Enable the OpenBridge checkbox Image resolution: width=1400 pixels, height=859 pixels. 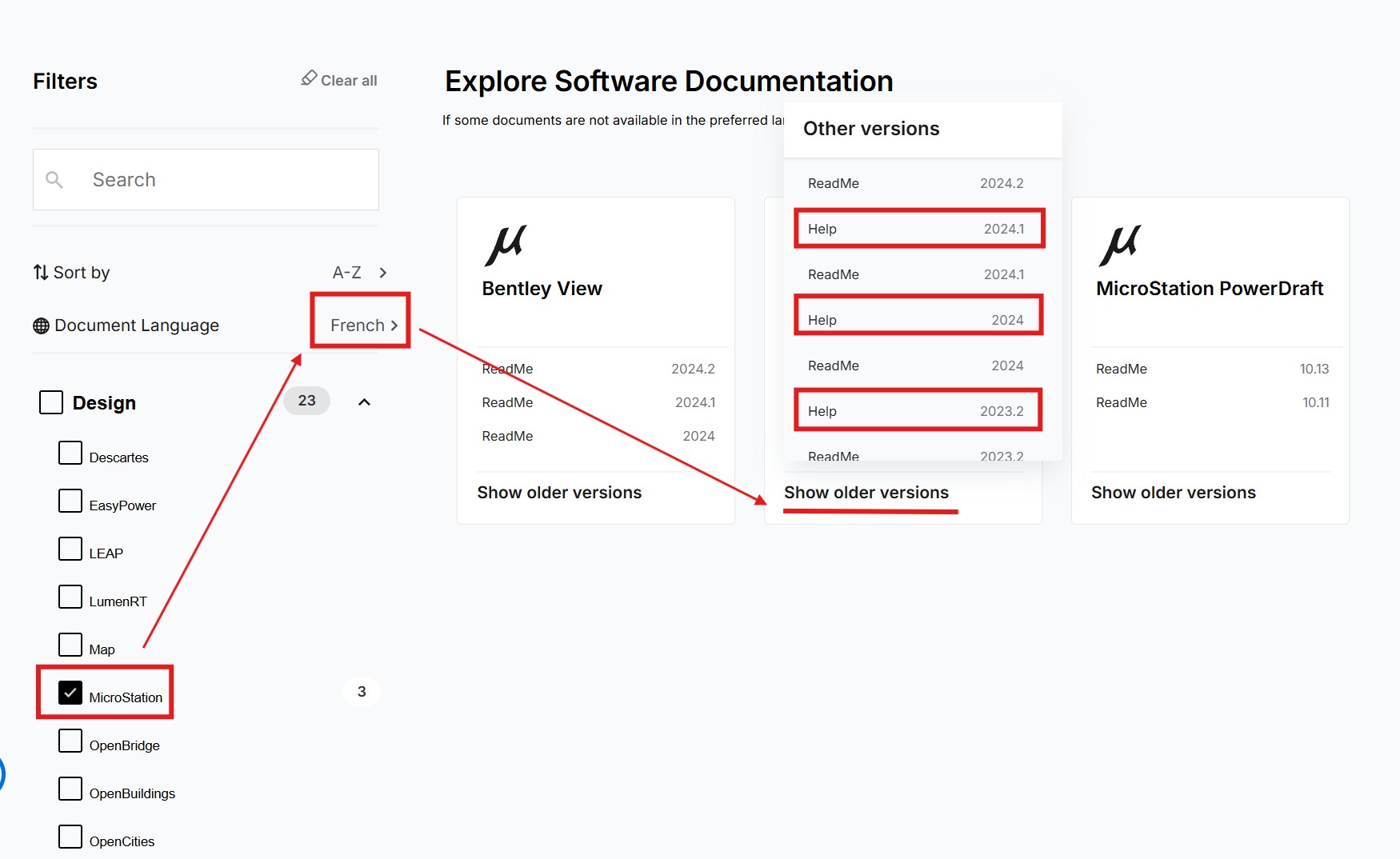click(x=70, y=741)
